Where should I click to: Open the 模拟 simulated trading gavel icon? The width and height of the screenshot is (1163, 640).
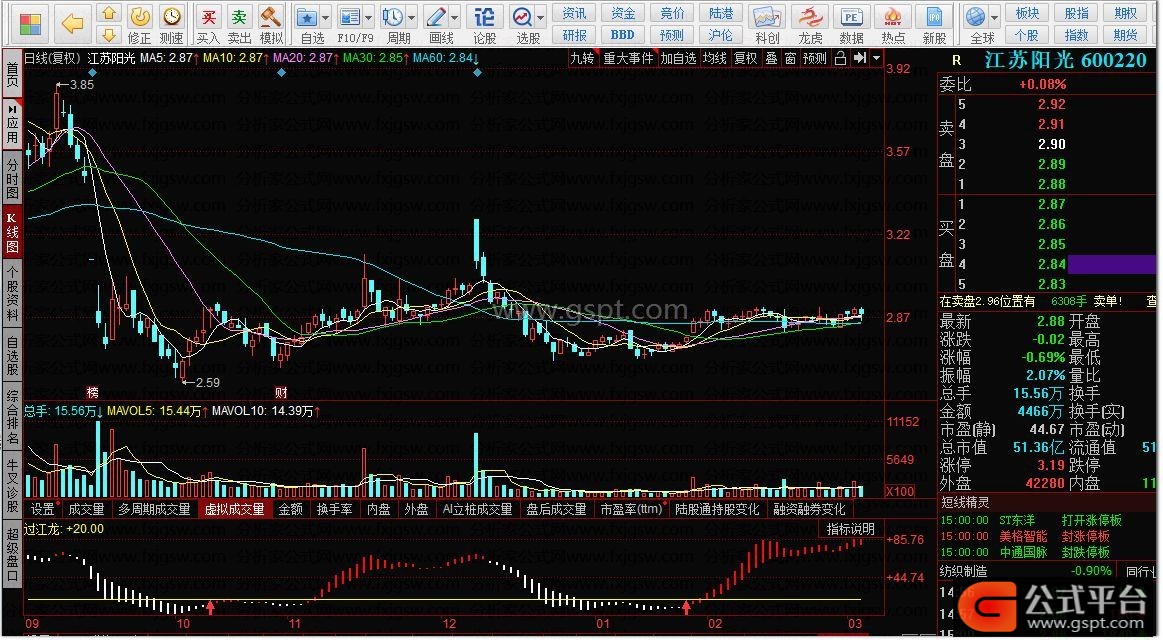point(271,24)
